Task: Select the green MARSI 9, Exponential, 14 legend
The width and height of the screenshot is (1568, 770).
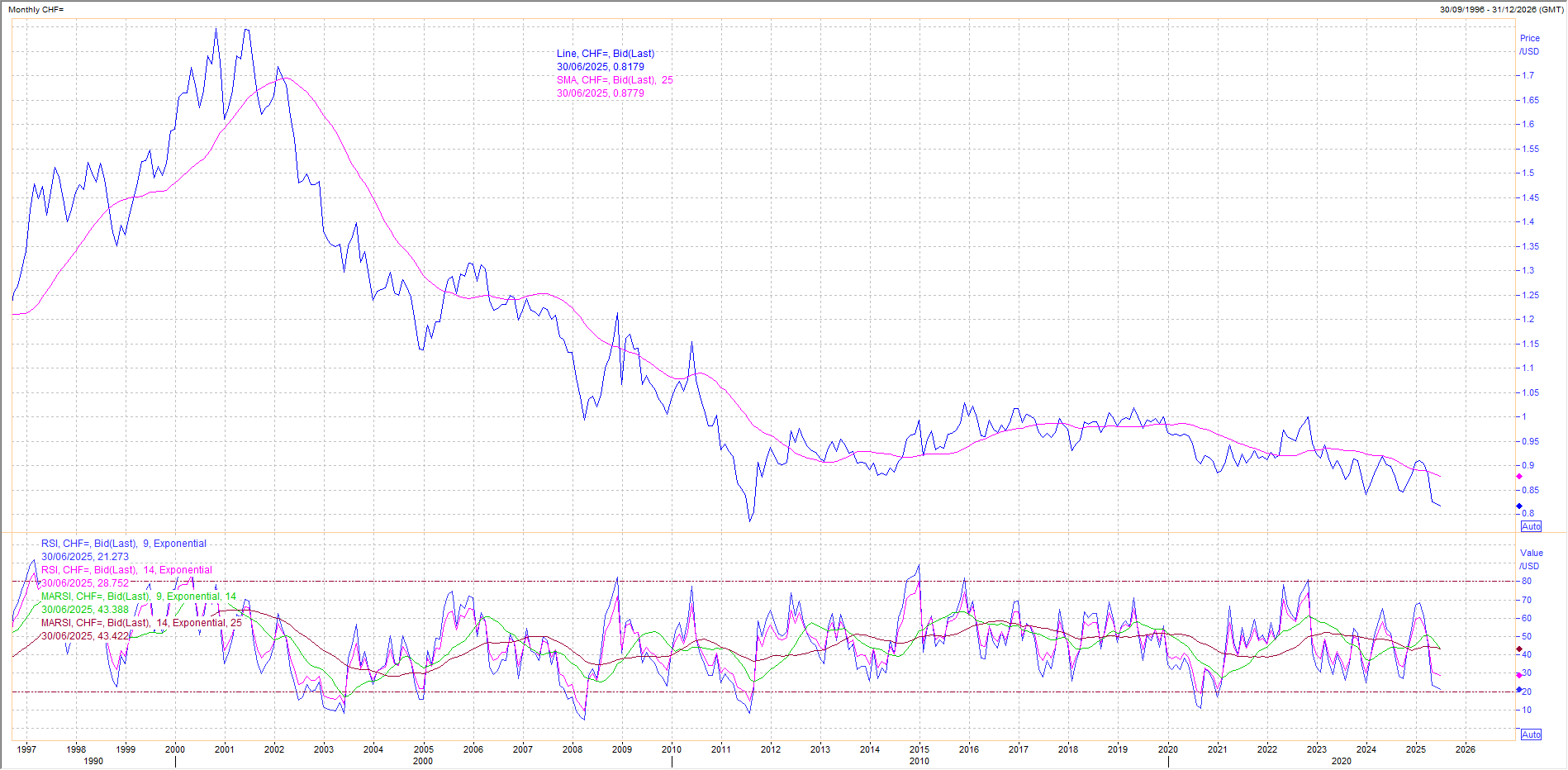Action: tap(139, 597)
